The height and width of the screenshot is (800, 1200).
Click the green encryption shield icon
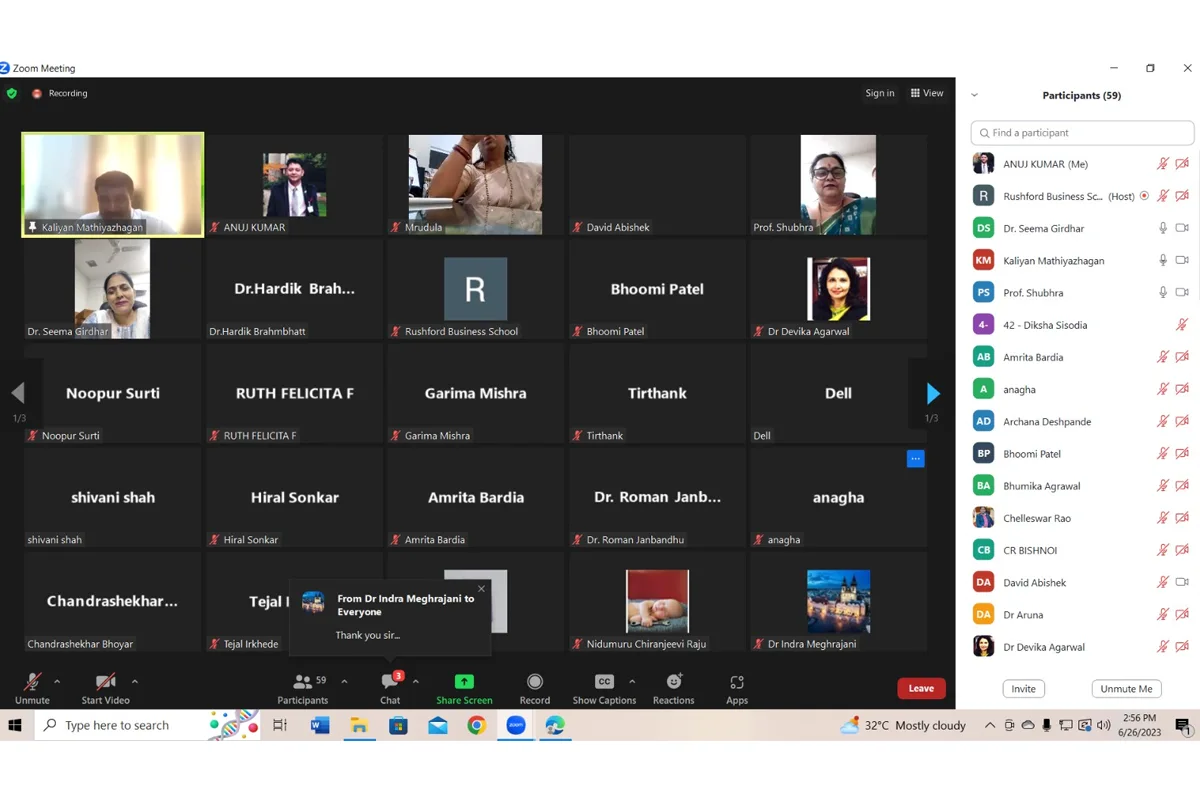pos(12,93)
